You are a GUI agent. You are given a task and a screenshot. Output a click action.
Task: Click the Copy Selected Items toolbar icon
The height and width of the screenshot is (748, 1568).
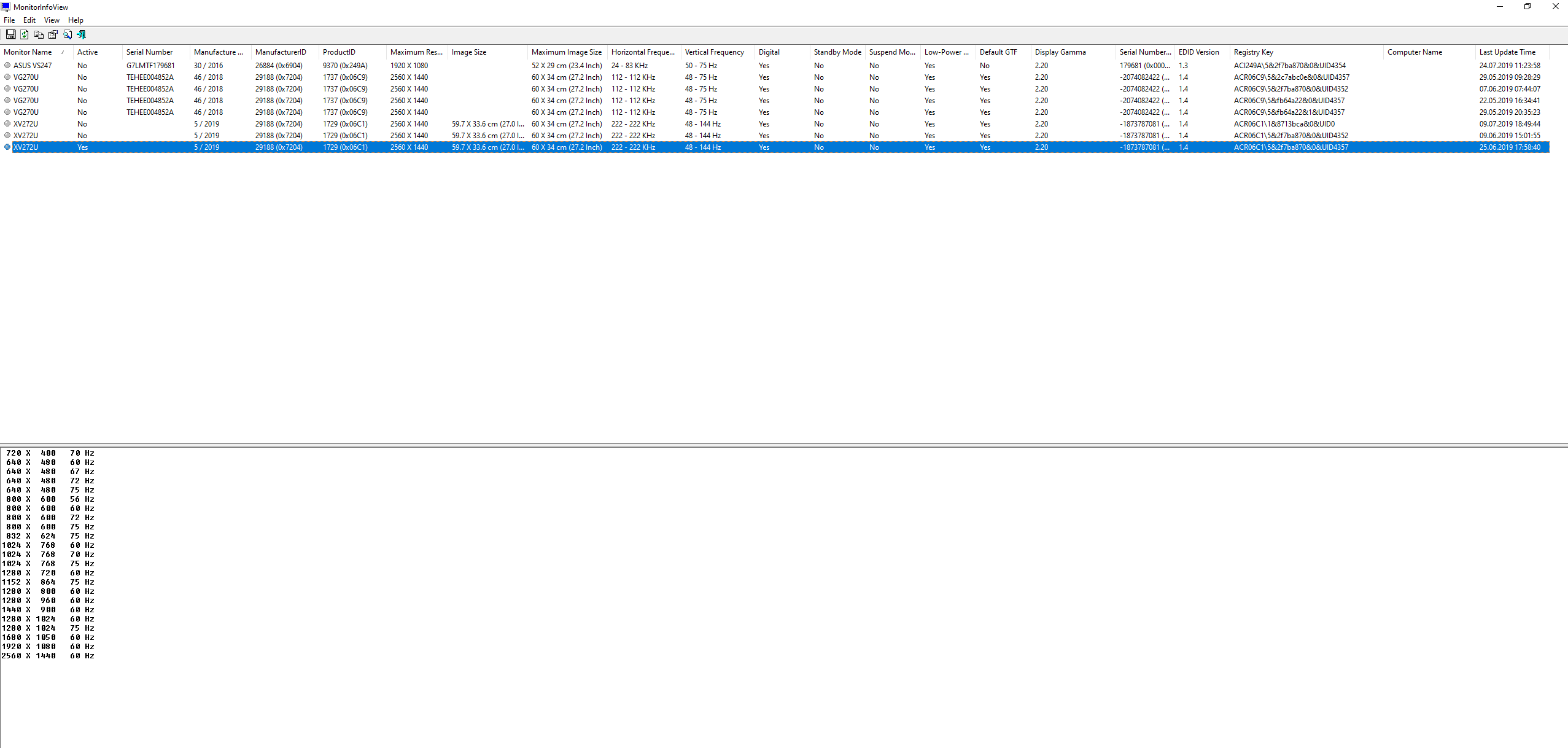coord(39,34)
